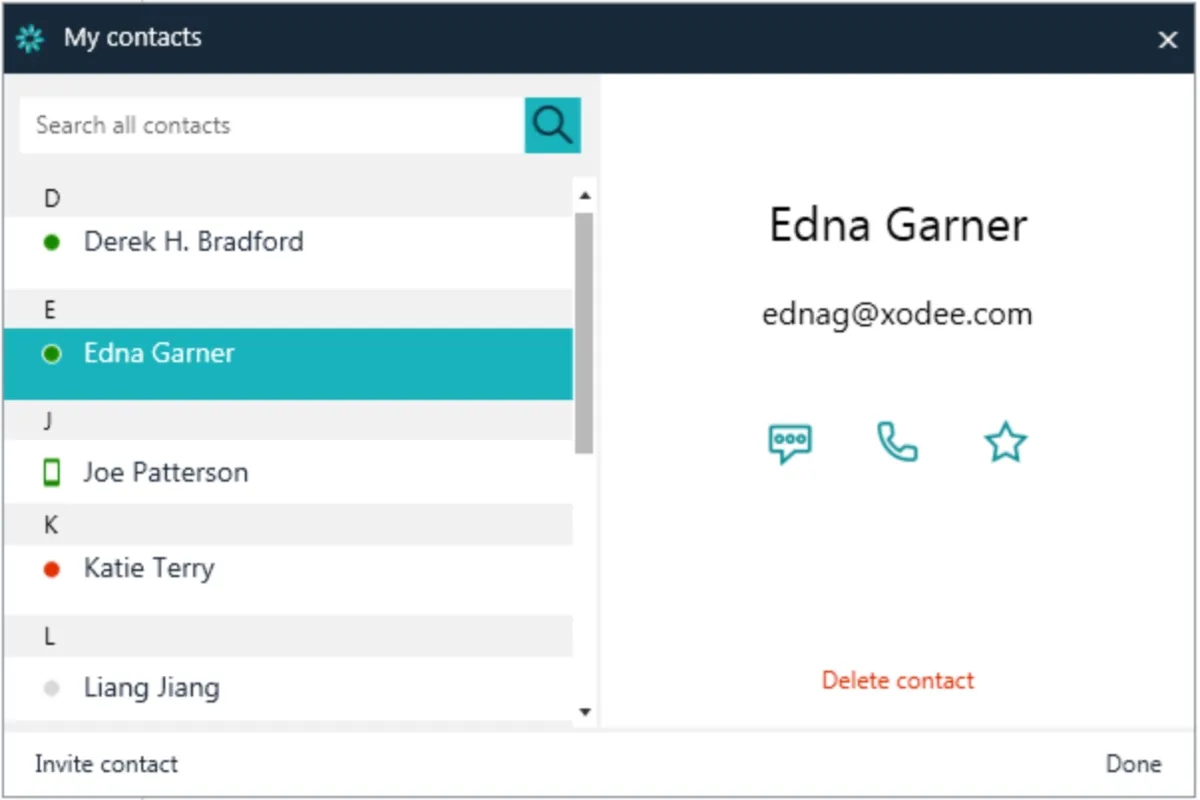
Task: Click Katie Terry's red busy status dot
Action: point(52,569)
